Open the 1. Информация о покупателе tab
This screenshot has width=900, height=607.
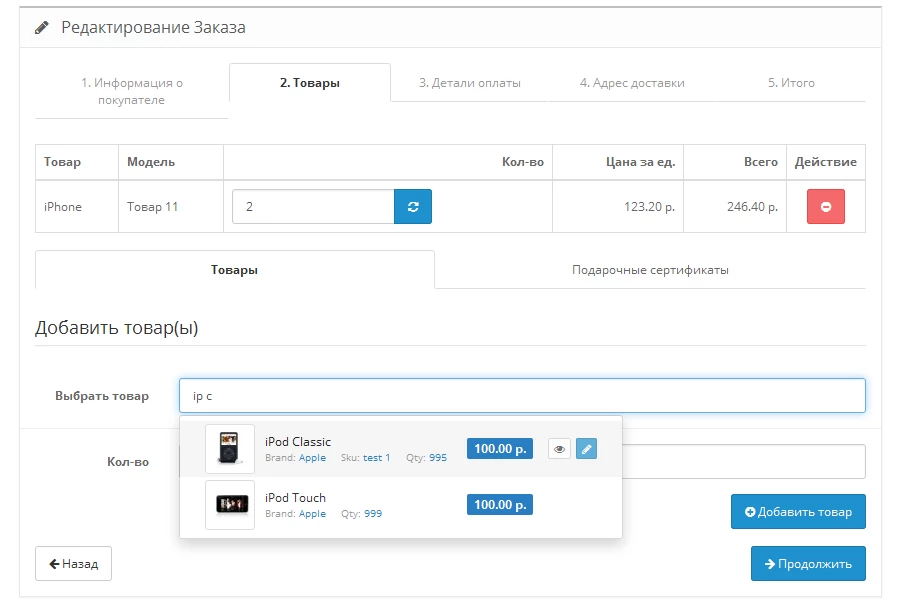131,91
